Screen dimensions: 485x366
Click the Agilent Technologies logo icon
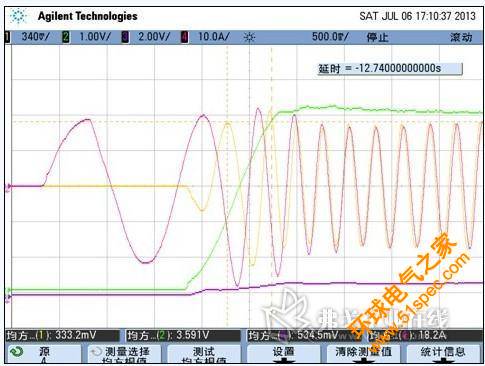coord(18,16)
